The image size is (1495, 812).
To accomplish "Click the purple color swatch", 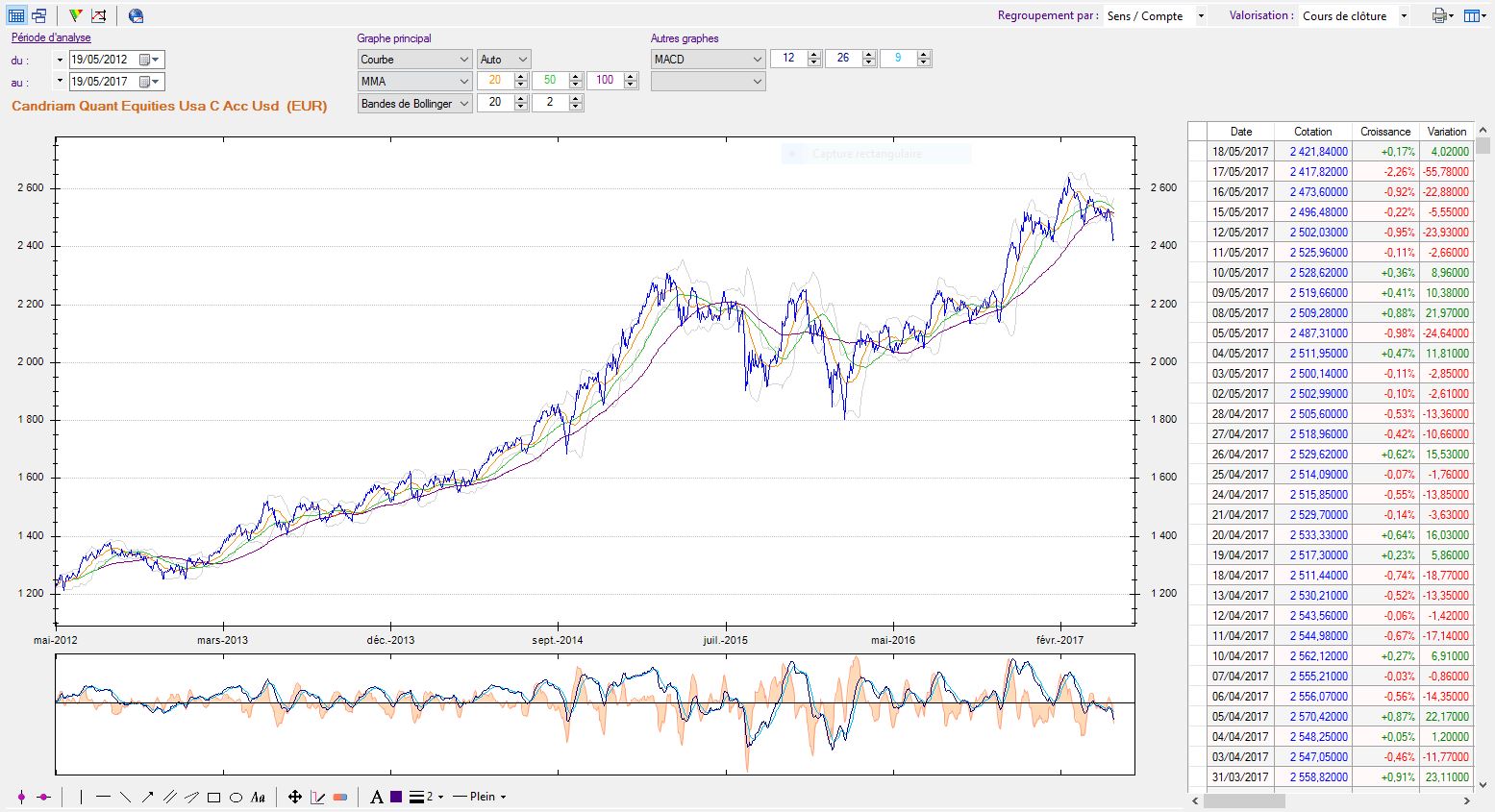I will 396,797.
